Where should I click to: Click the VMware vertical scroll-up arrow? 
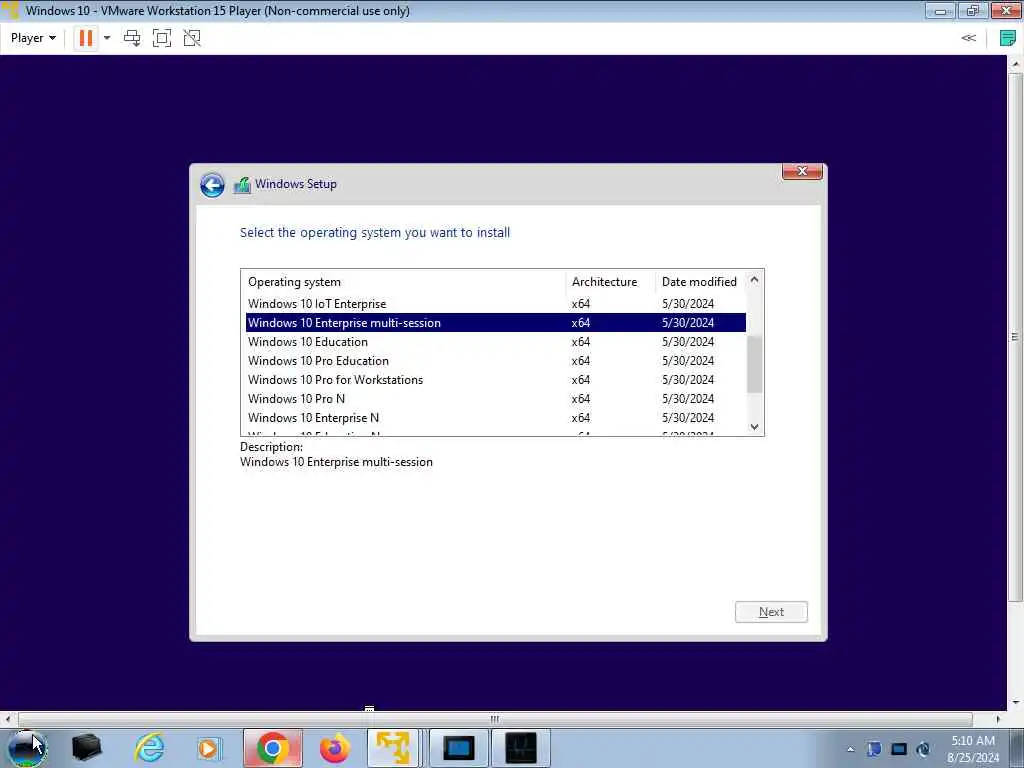1016,63
